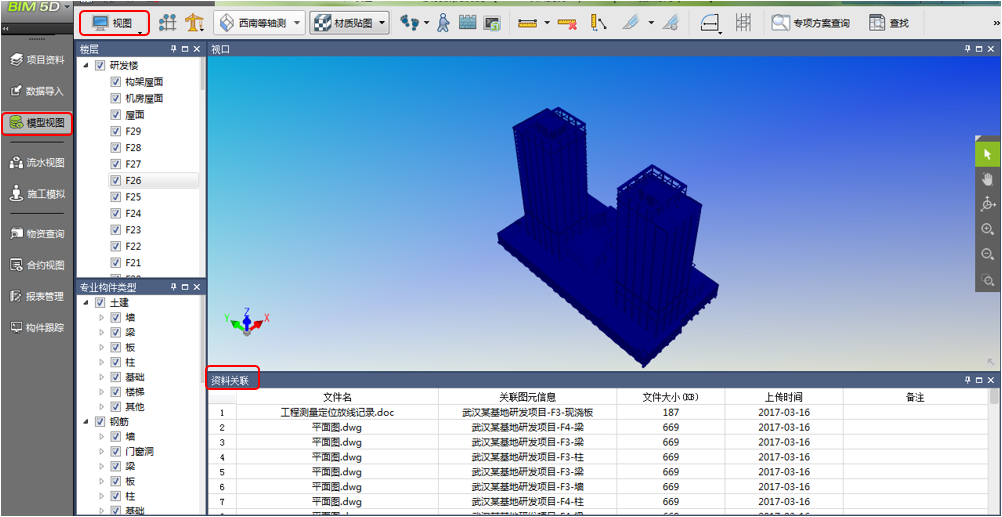Click the 上传时间 column header
Image resolution: width=1002 pixels, height=517 pixels.
784,397
